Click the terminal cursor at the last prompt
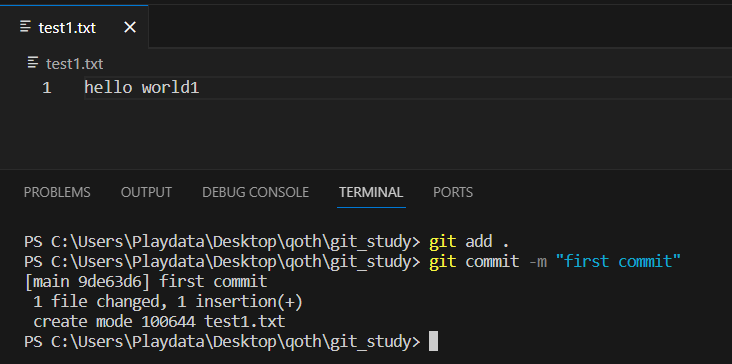732x364 pixels. coord(433,341)
